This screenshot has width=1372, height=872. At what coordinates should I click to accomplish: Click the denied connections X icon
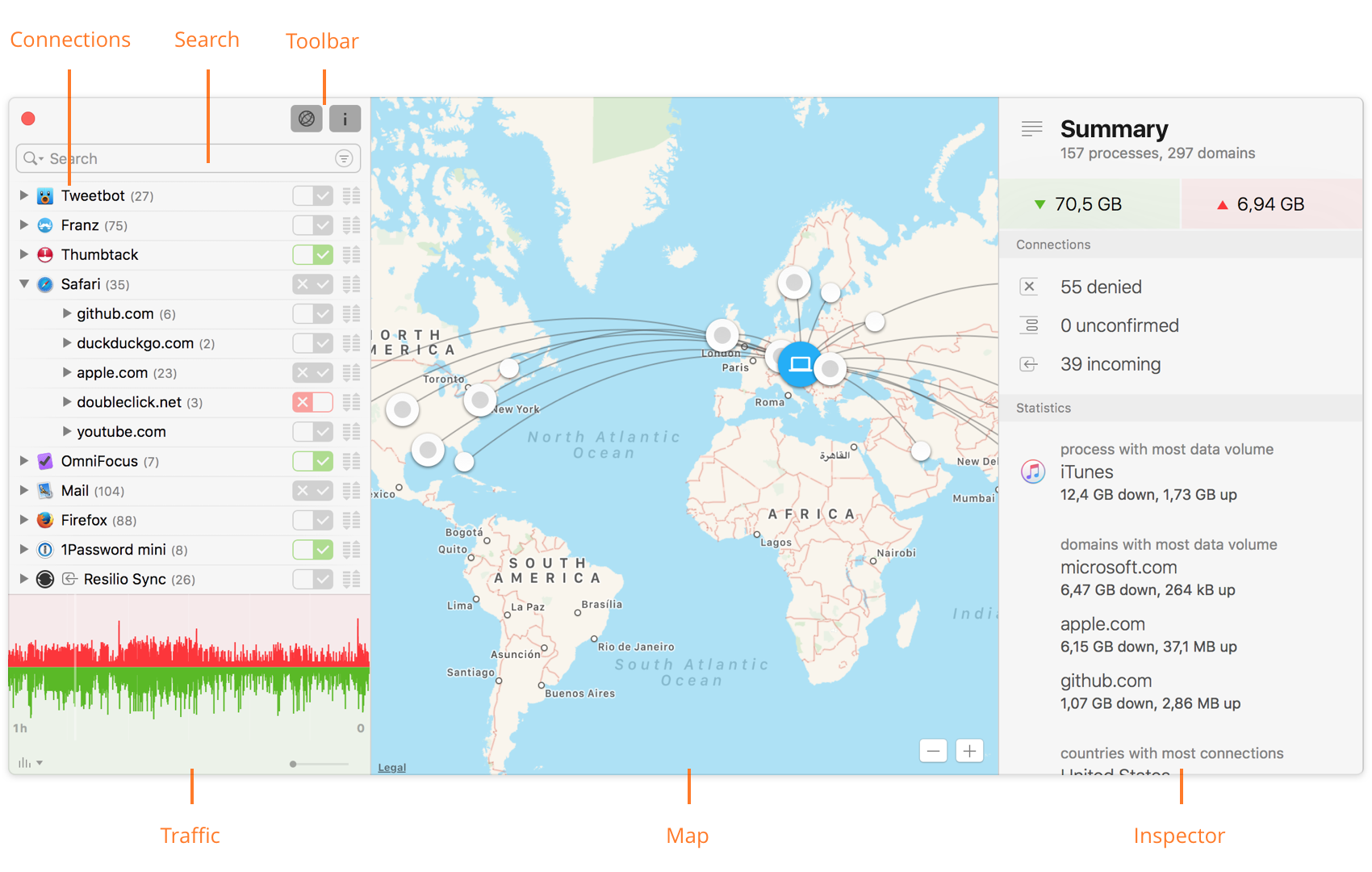[1029, 287]
